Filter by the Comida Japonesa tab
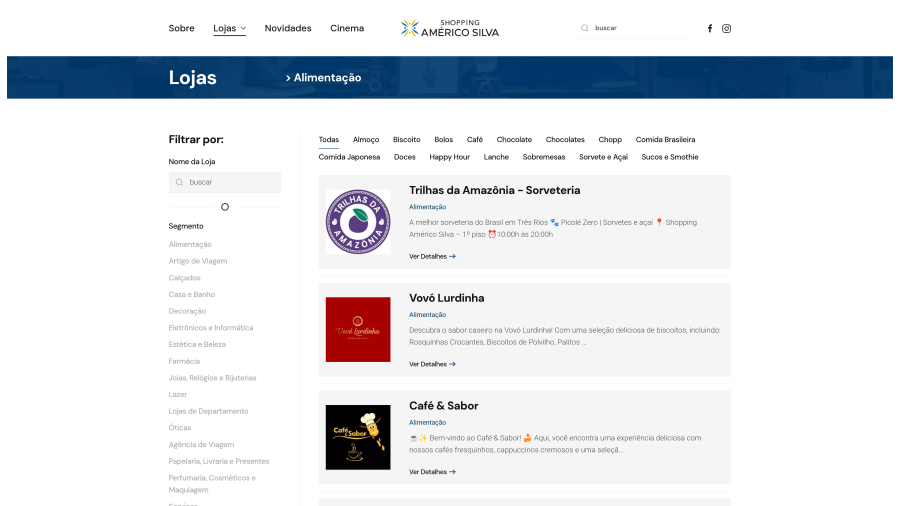900x506 pixels. coord(349,157)
